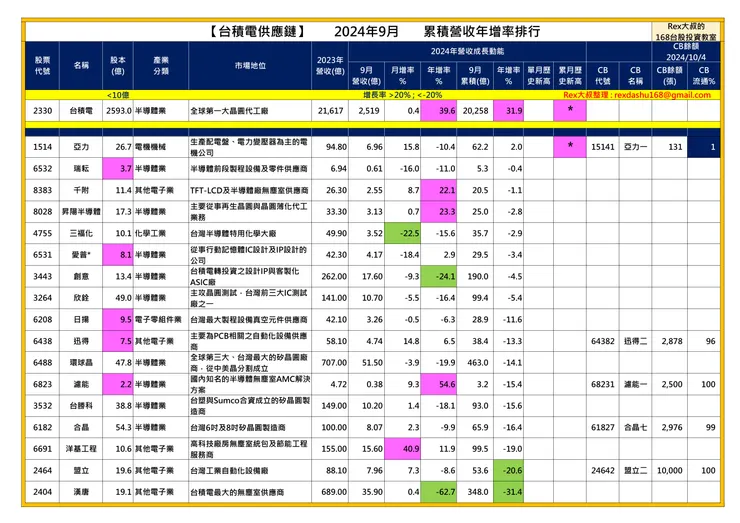Select the 產業分類 column header

coord(161,66)
